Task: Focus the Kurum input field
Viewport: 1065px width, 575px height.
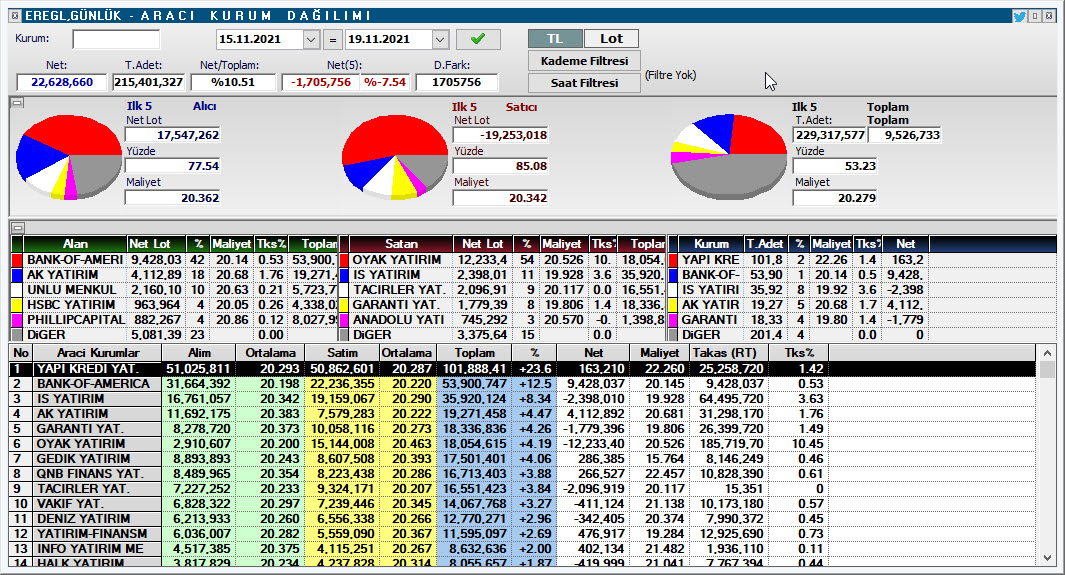Action: coord(116,39)
